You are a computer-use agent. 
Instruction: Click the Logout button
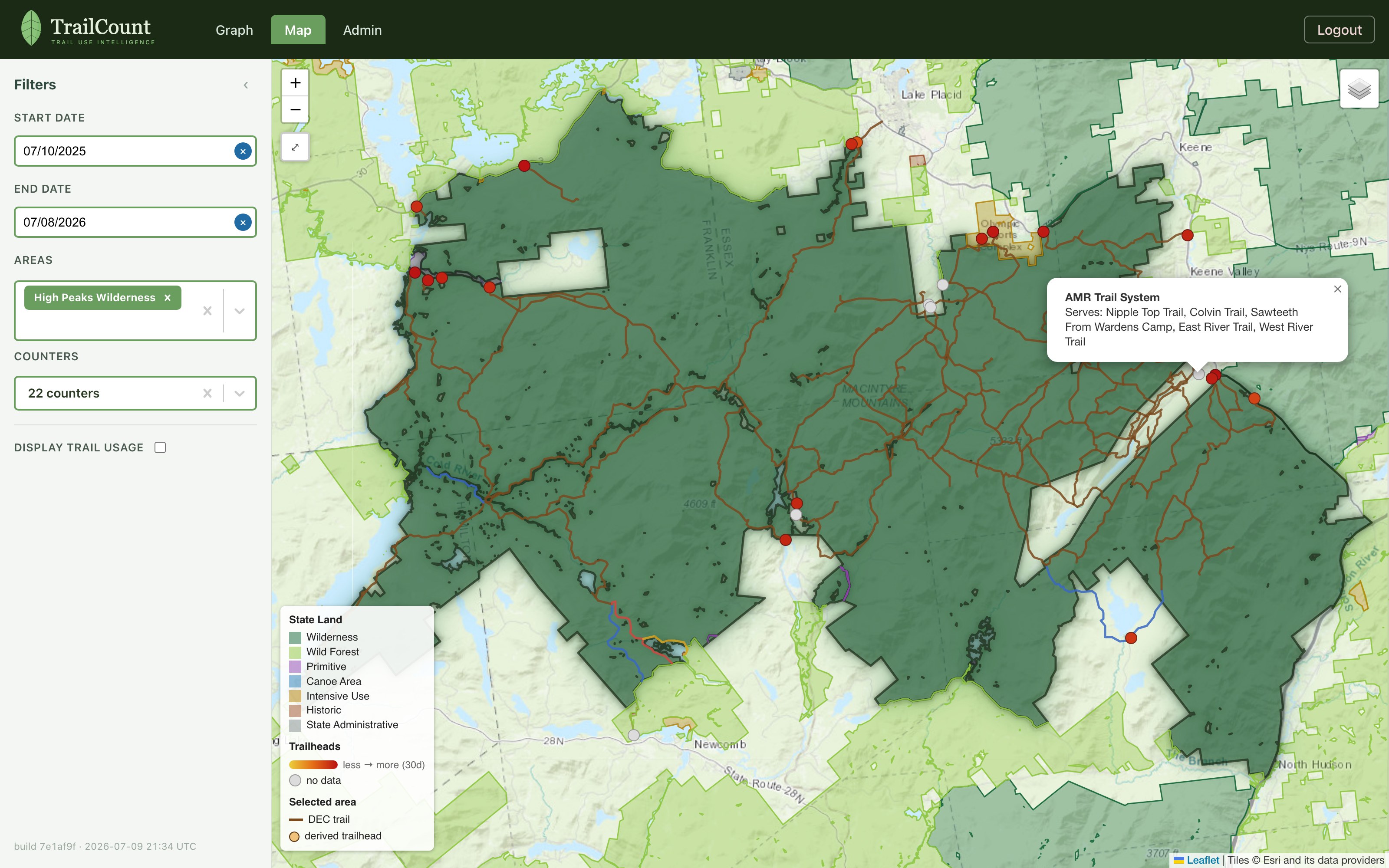point(1339,30)
